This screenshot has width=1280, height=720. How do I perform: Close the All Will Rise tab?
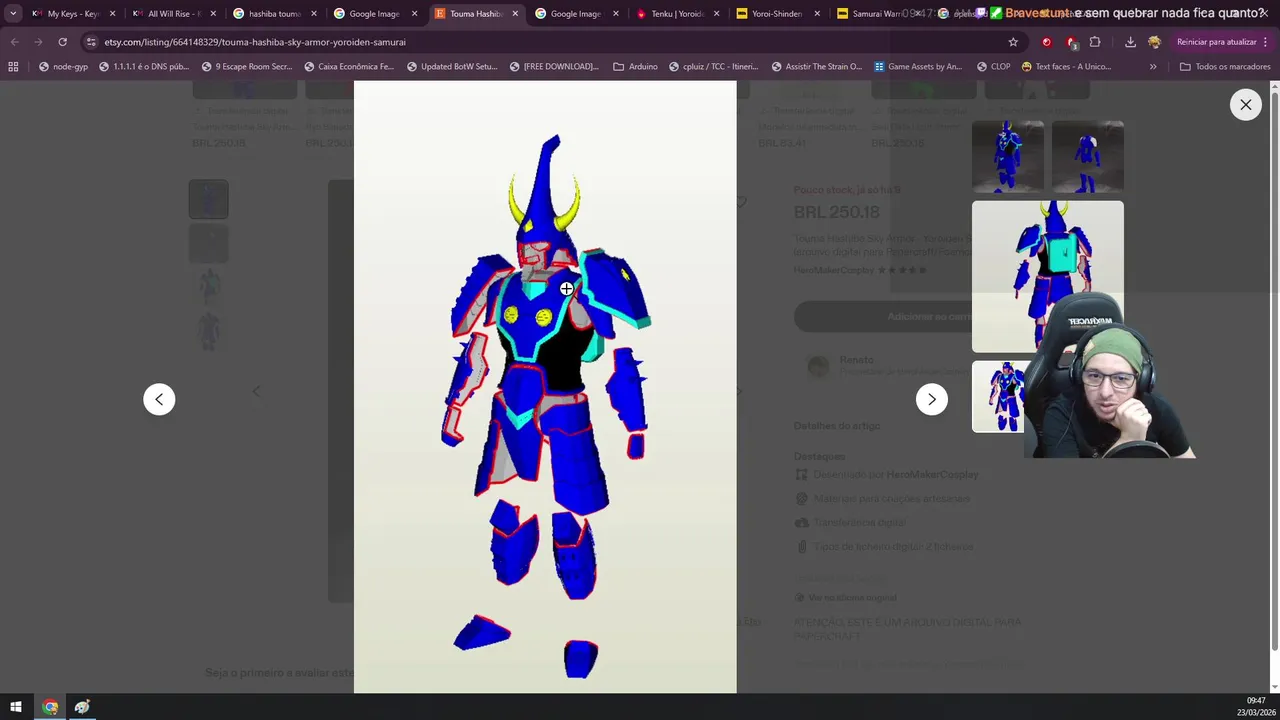(213, 14)
